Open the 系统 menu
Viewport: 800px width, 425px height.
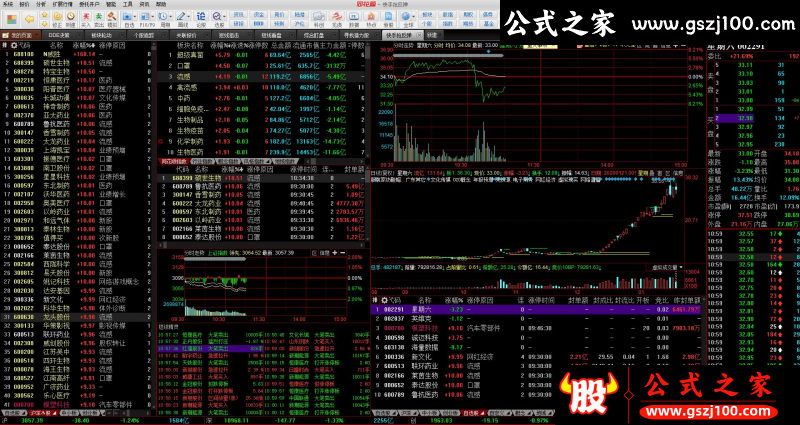(x=8, y=4)
